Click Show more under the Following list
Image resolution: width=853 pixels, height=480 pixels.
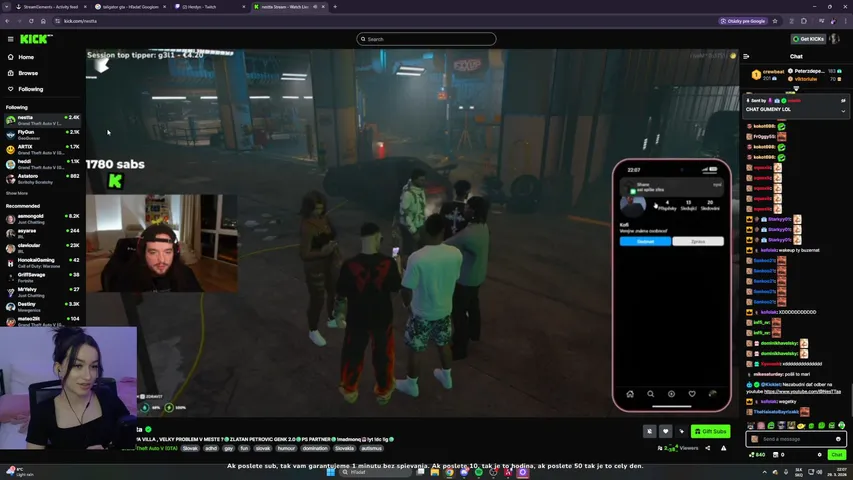17,193
